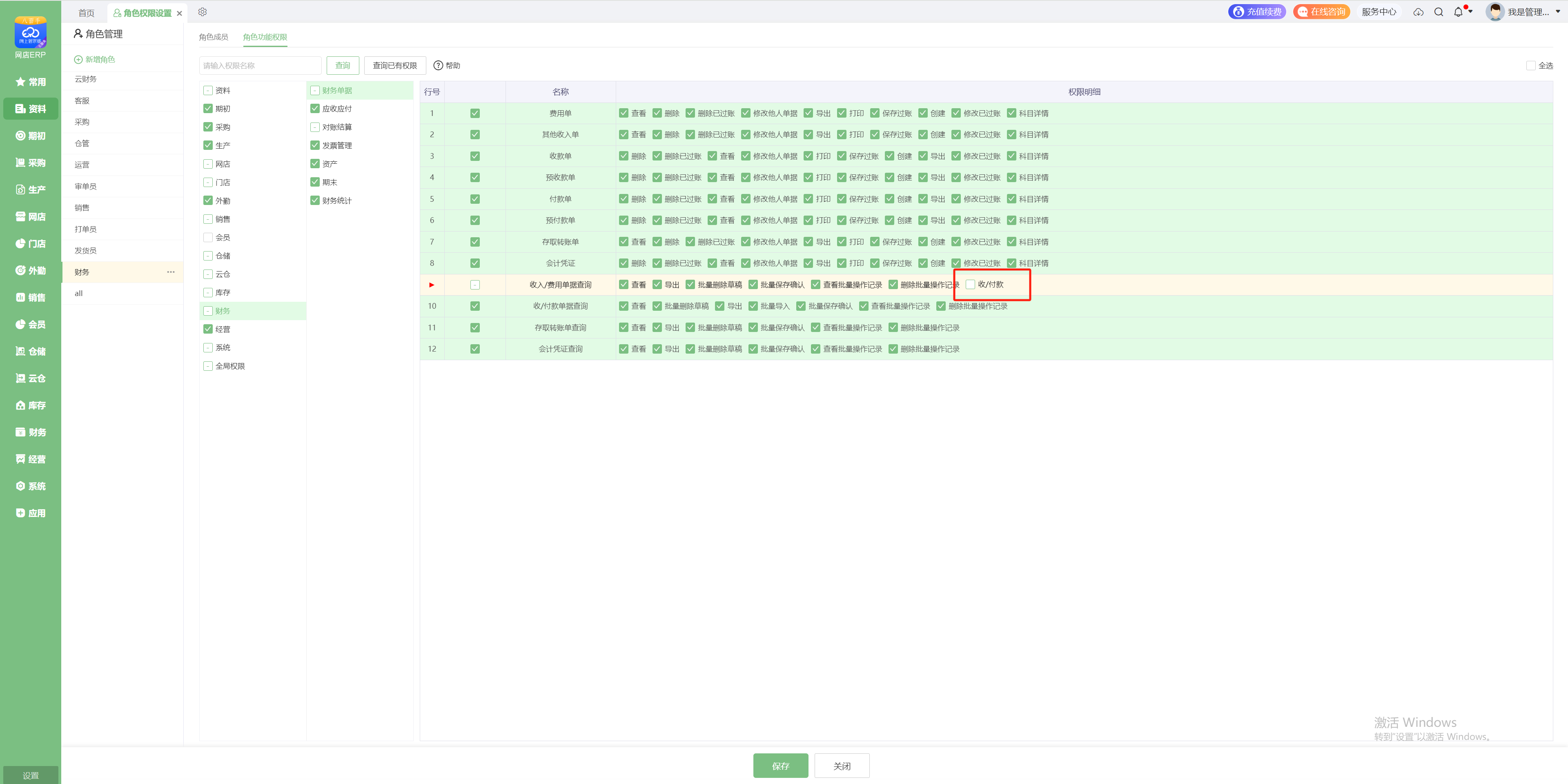Image resolution: width=1568 pixels, height=784 pixels.
Task: Select the 财务 module in permission tree
Action: (x=253, y=310)
